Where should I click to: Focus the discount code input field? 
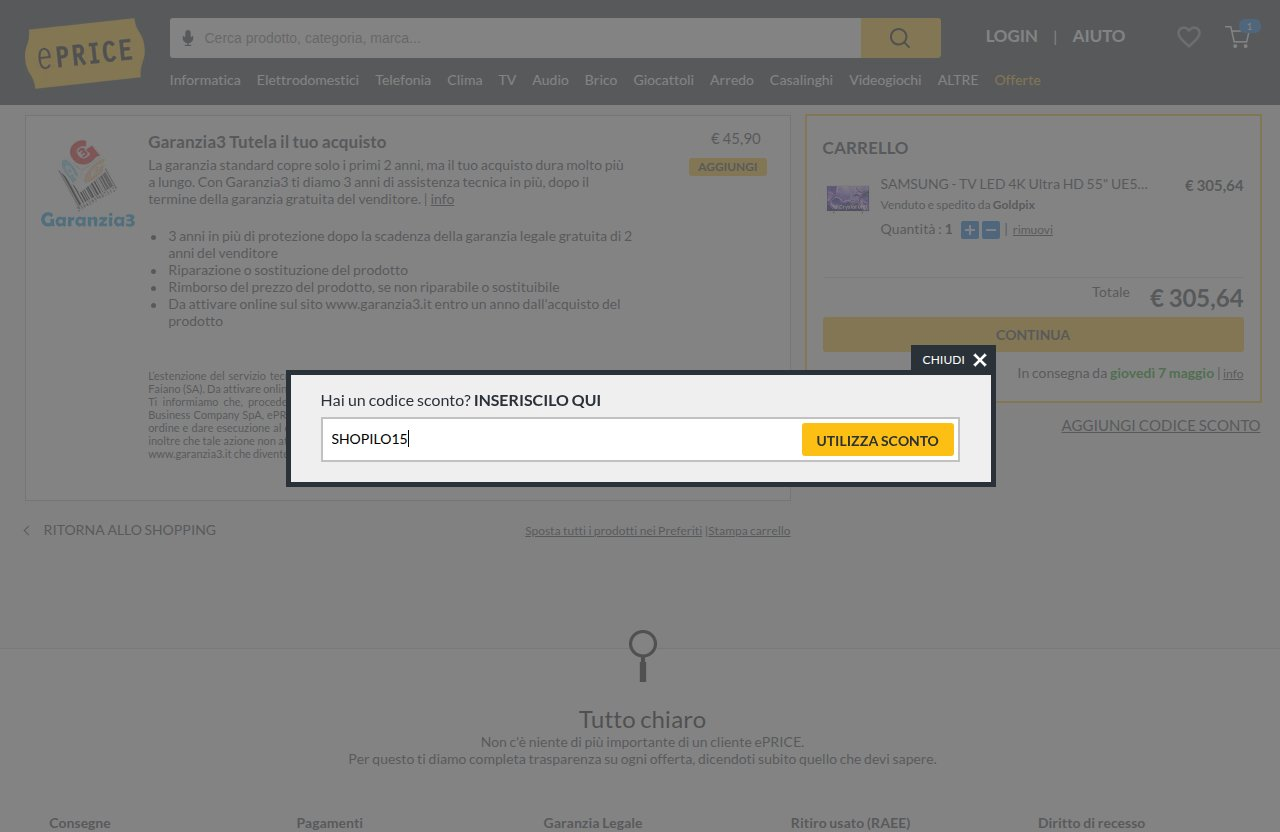[561, 439]
